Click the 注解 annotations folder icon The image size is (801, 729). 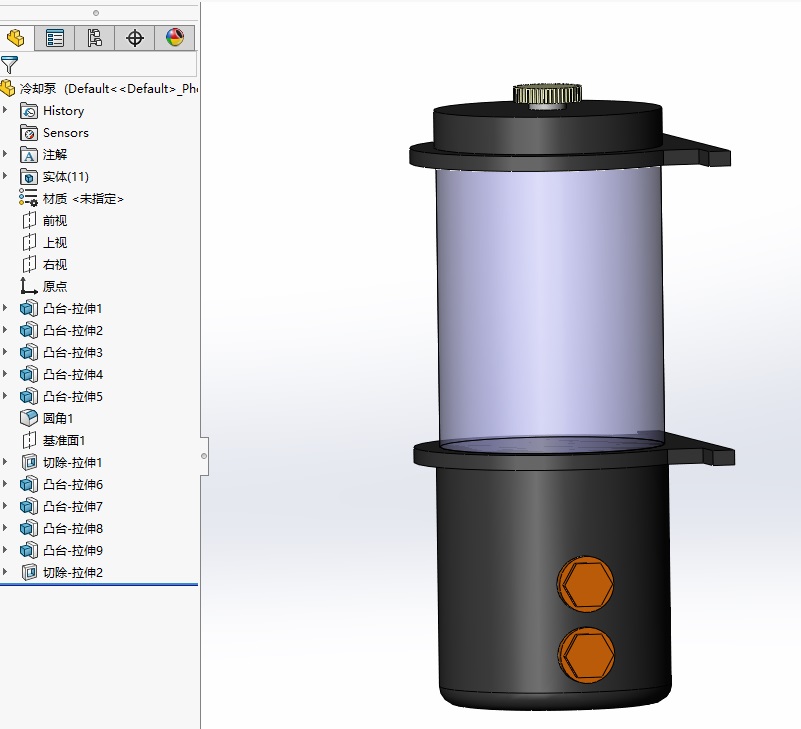pos(29,154)
